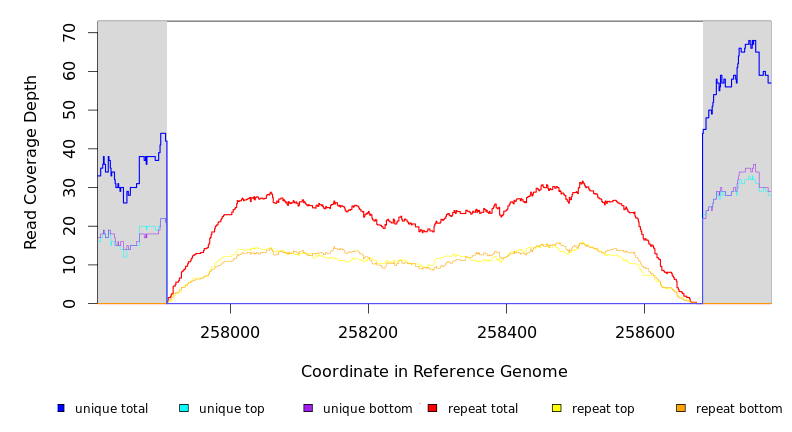This screenshot has width=792, height=432.
Task: Click the 'Coordinate in Reference Genome' axis title
Action: coord(434,372)
